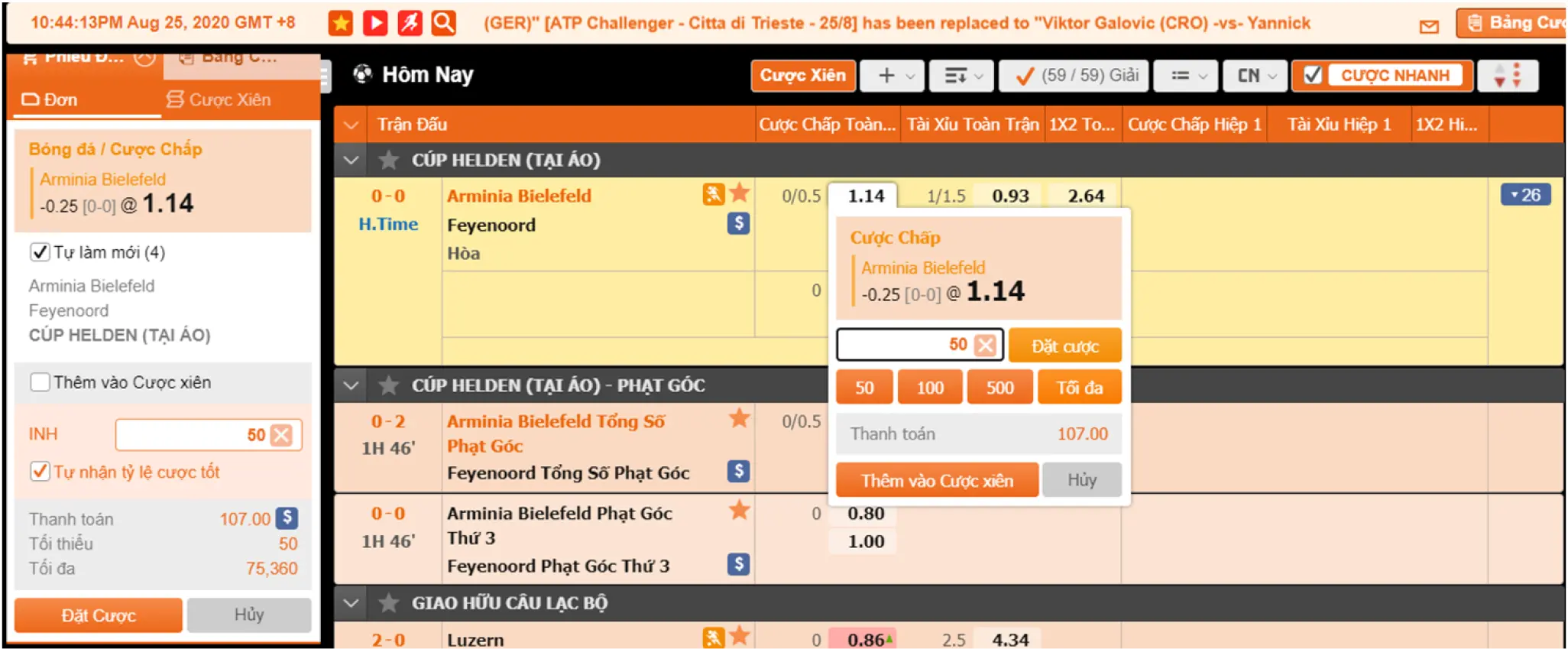The width and height of the screenshot is (1568, 649).
Task: Open the CN odds type dropdown
Action: pos(1255,76)
